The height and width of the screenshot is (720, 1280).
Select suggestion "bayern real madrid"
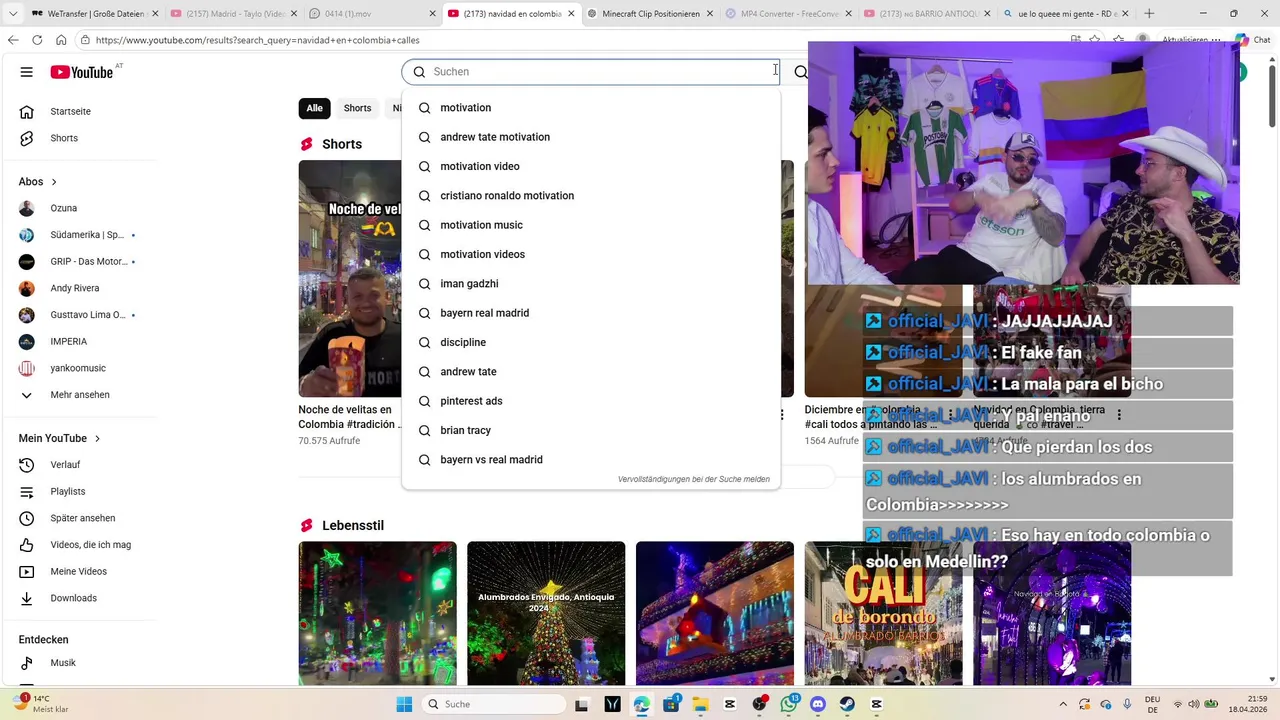click(x=590, y=313)
